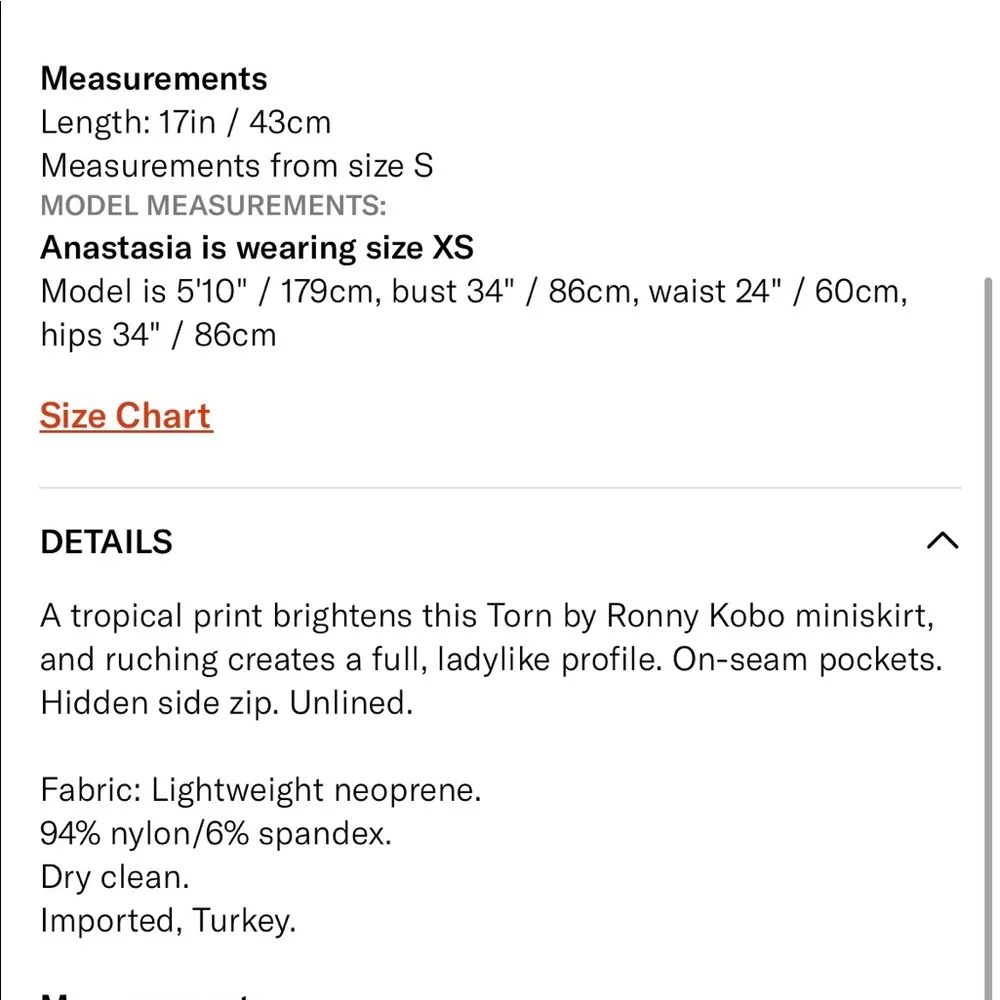The image size is (1000, 1000).
Task: Collapse the DETAILS section chevron
Action: pyautogui.click(x=943, y=540)
